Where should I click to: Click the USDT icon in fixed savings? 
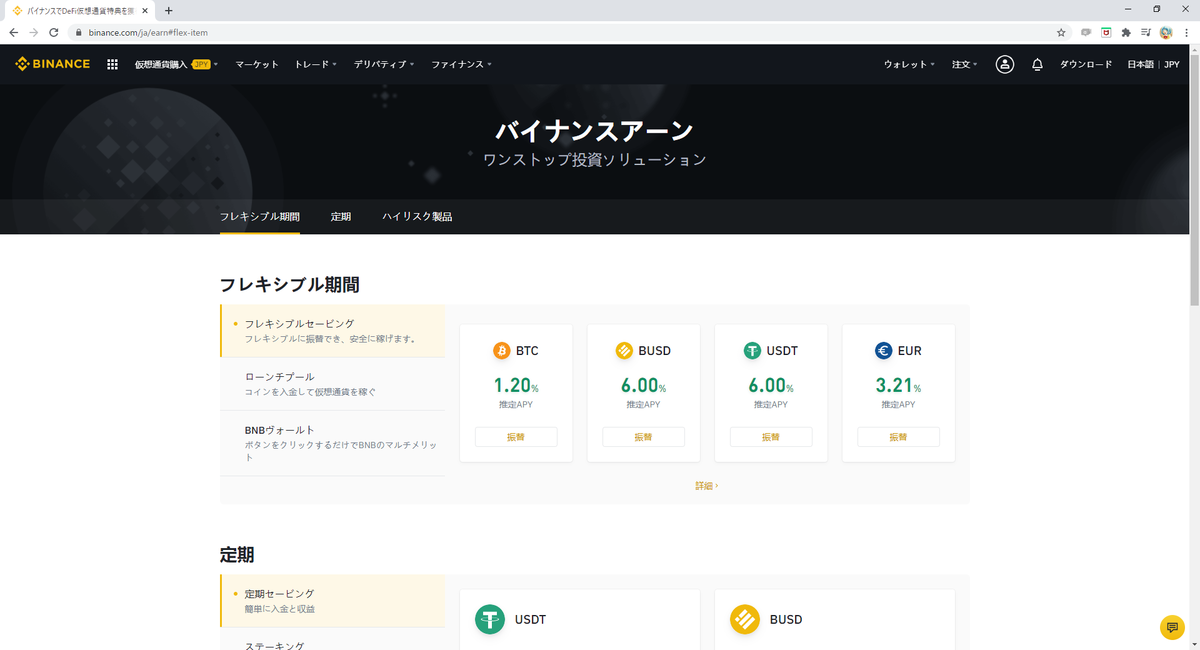[x=490, y=620]
